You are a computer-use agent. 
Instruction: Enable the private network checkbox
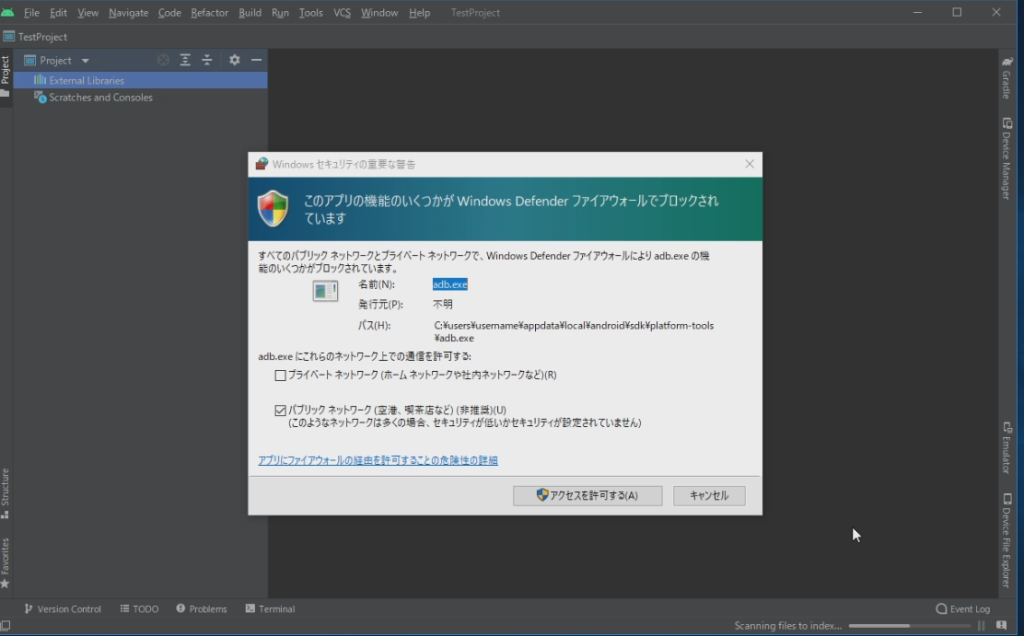tap(281, 376)
